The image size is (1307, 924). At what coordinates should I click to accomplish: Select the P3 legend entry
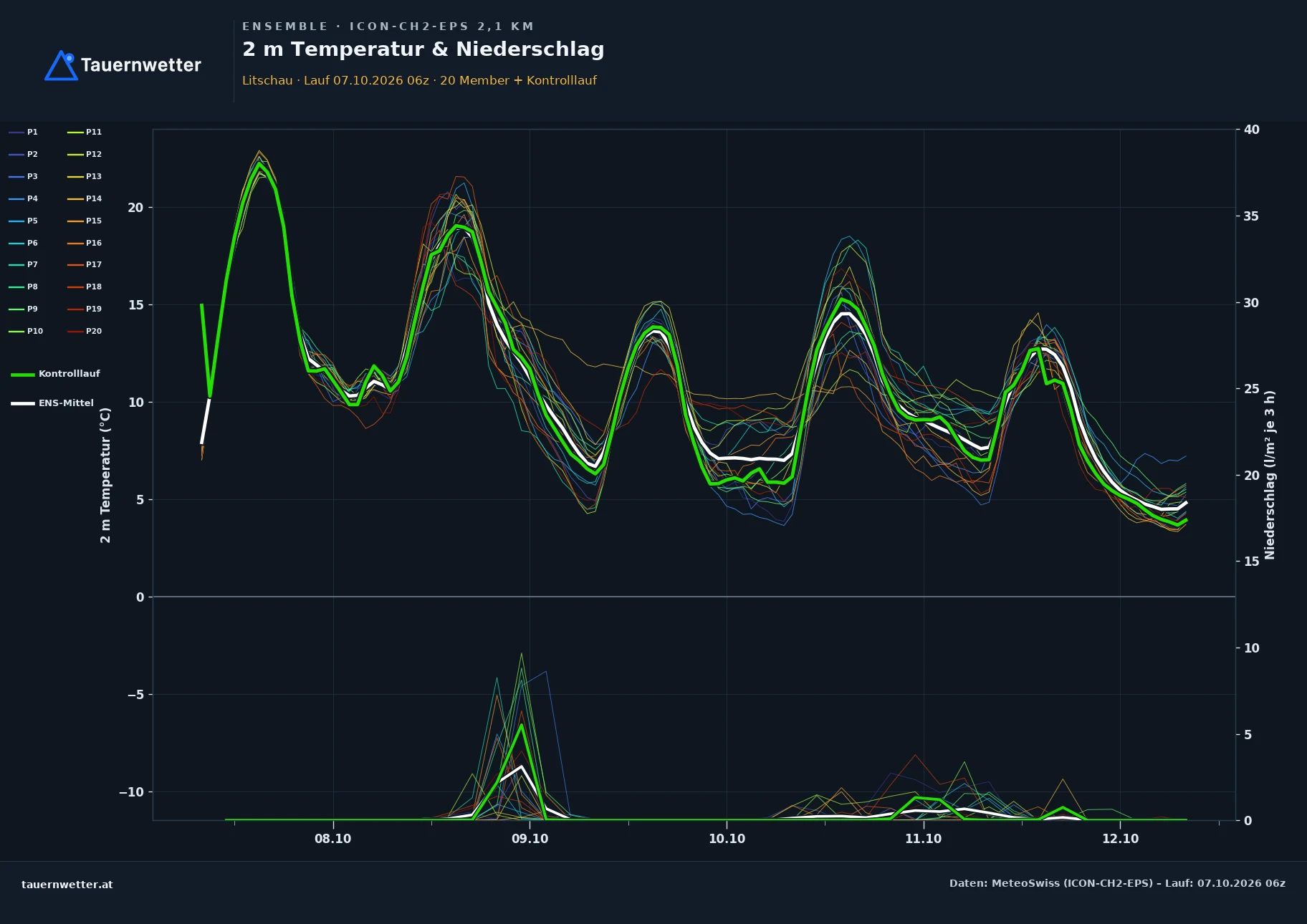[x=24, y=176]
